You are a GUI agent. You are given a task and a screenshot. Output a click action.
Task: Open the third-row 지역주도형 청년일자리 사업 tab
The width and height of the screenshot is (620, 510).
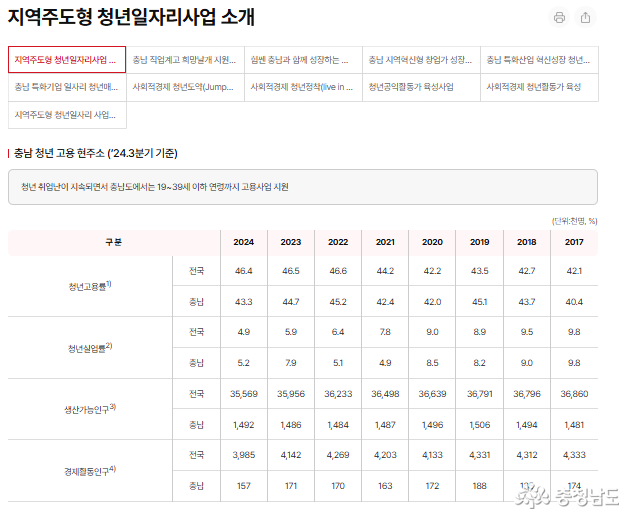(67, 115)
